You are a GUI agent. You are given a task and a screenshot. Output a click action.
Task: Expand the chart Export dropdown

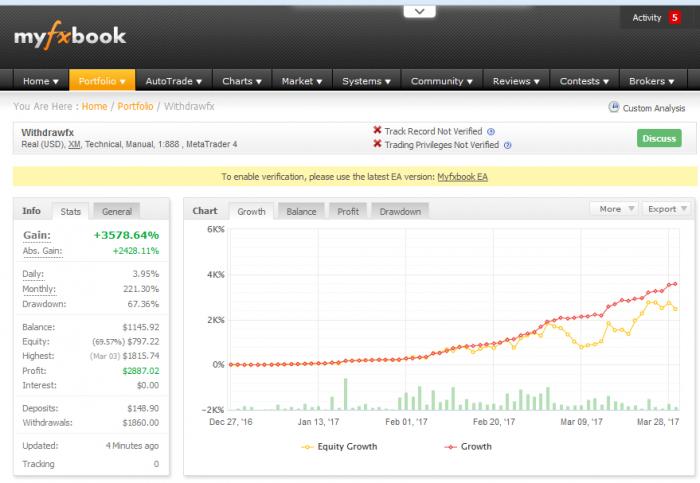point(666,209)
